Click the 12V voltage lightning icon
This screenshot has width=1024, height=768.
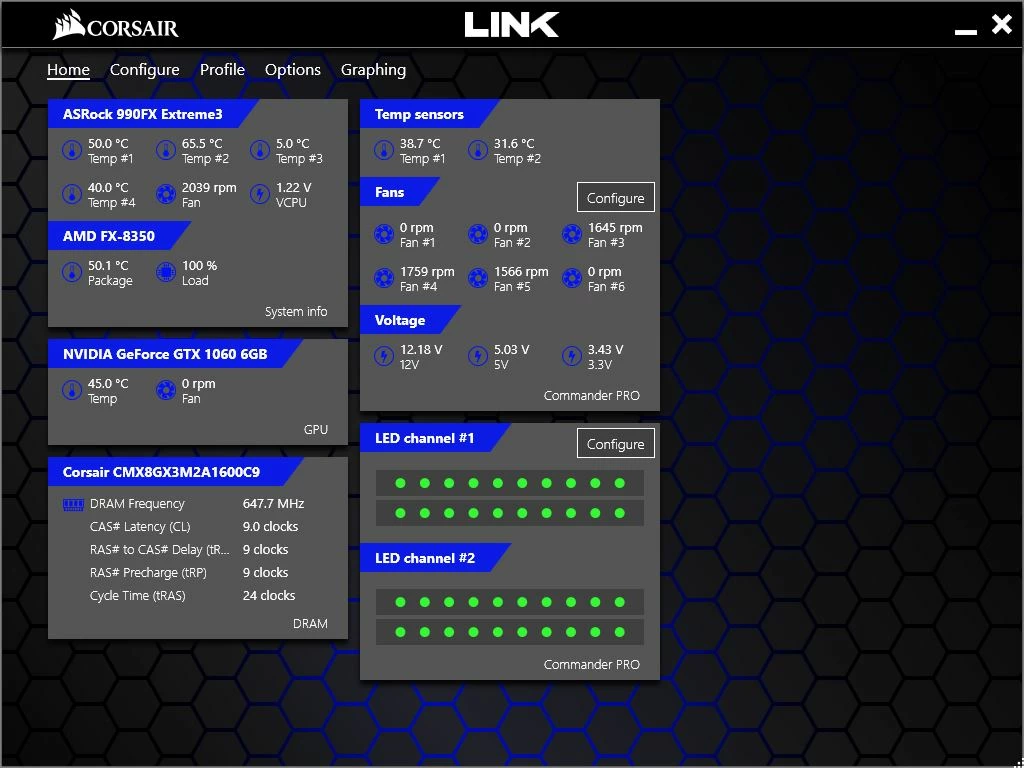(383, 357)
